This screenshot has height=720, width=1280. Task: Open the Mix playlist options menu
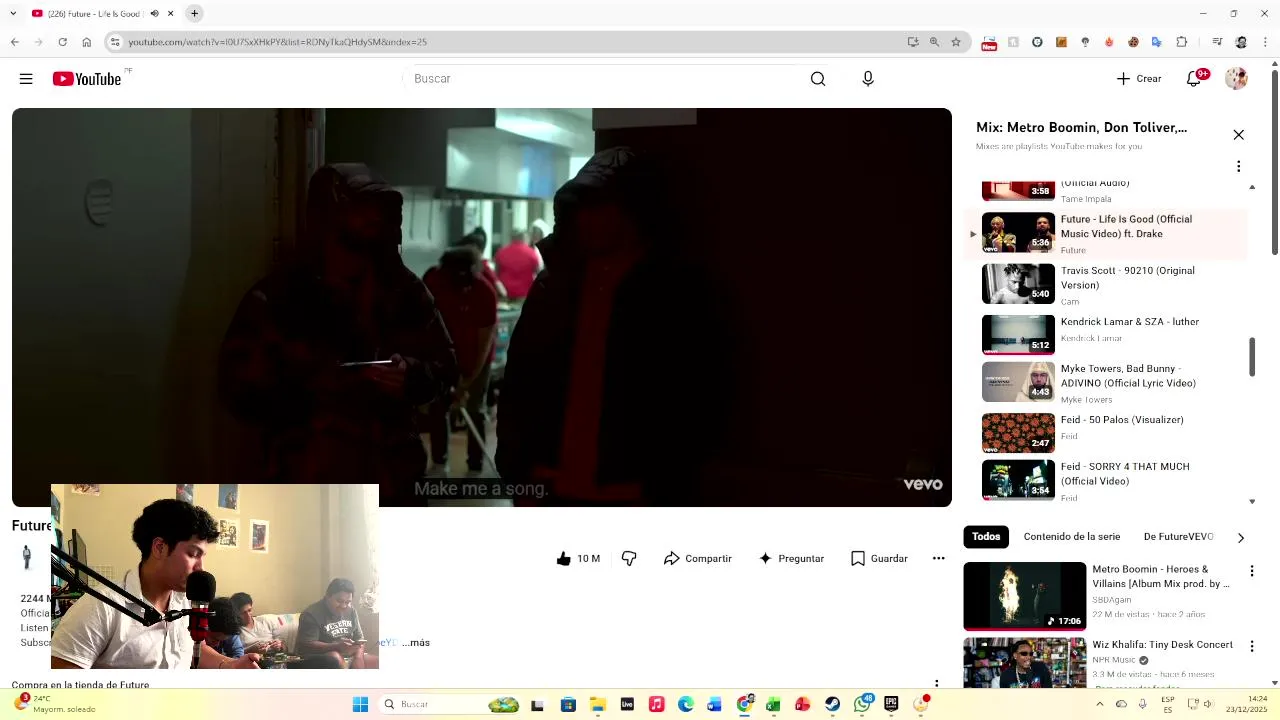[x=1239, y=166]
